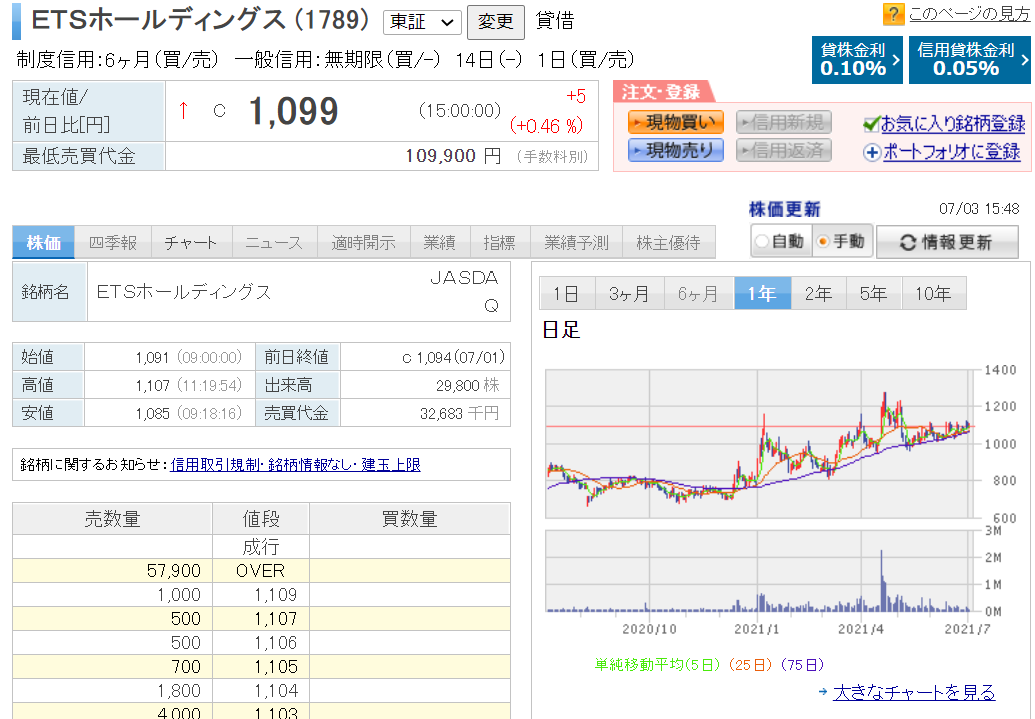Open the ポートフォリオに登録 link

[x=951, y=152]
